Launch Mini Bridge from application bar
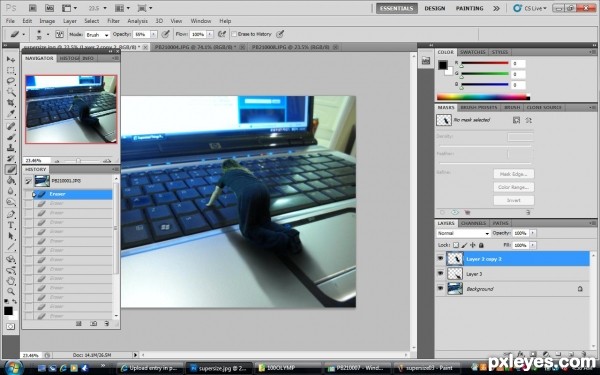 coord(49,8)
